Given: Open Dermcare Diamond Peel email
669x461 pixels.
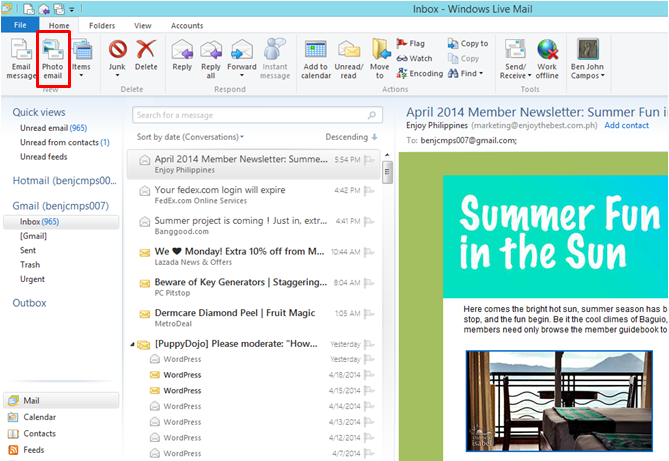Looking at the screenshot, I should 254,318.
